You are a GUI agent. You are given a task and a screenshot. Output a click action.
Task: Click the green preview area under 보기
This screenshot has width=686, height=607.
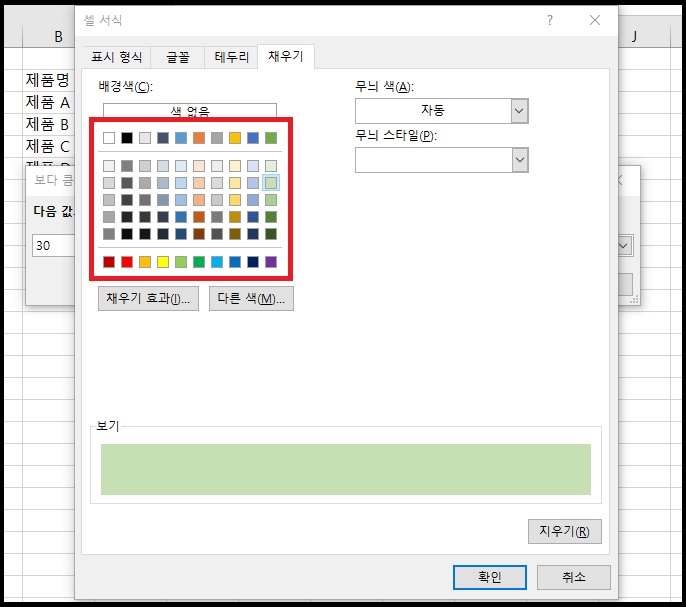click(x=346, y=470)
